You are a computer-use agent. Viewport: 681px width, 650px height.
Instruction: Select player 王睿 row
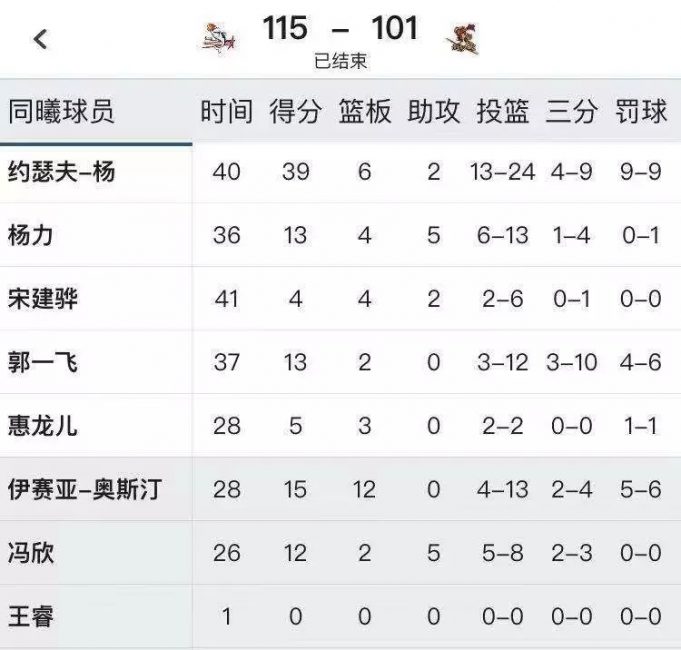[340, 616]
